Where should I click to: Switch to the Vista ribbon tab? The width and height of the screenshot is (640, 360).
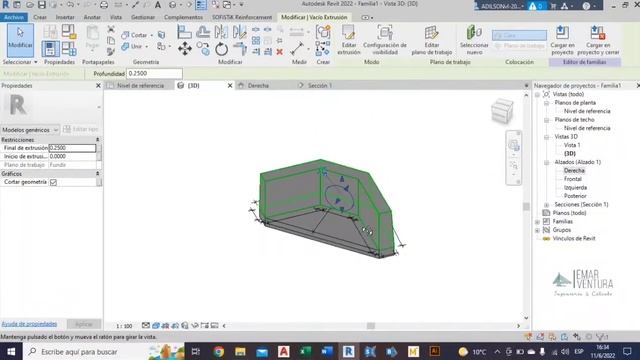[116, 17]
